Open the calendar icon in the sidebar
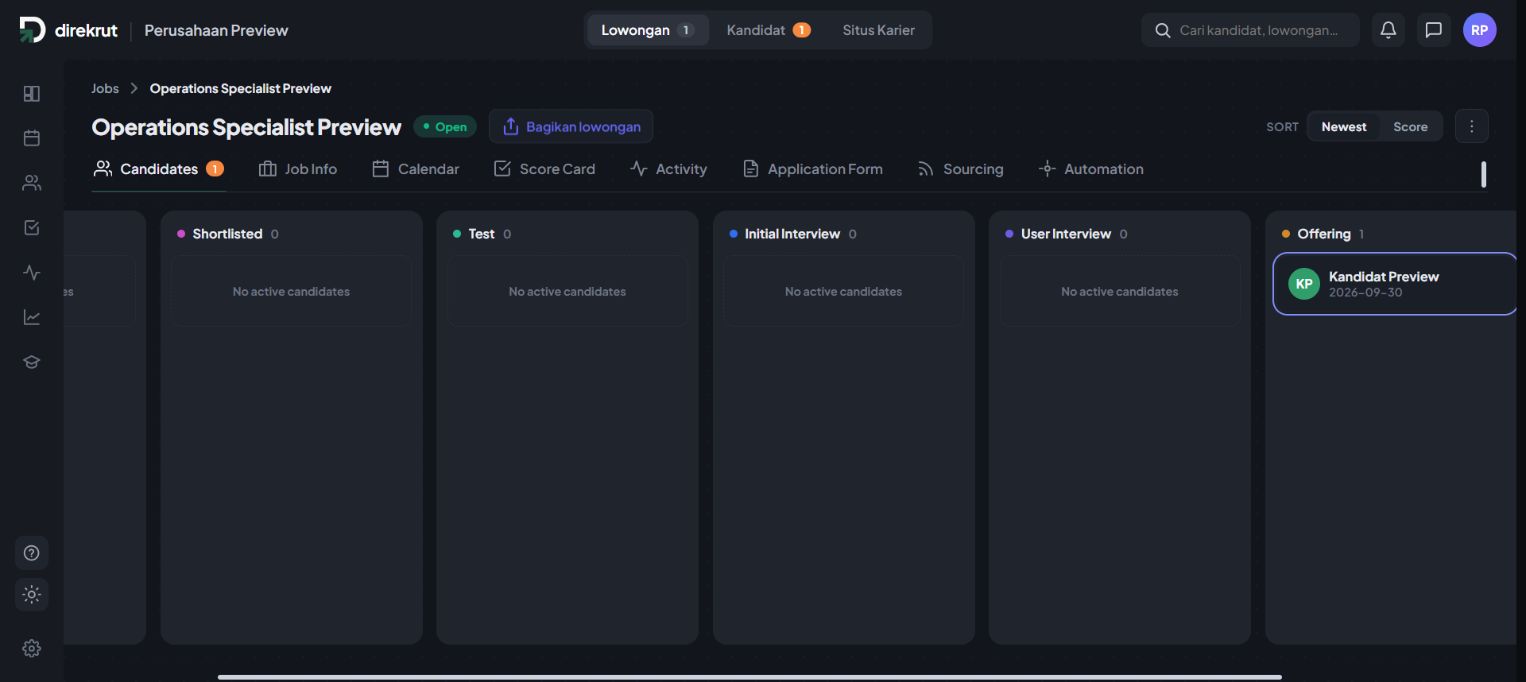The height and width of the screenshot is (682, 1526). [x=32, y=138]
